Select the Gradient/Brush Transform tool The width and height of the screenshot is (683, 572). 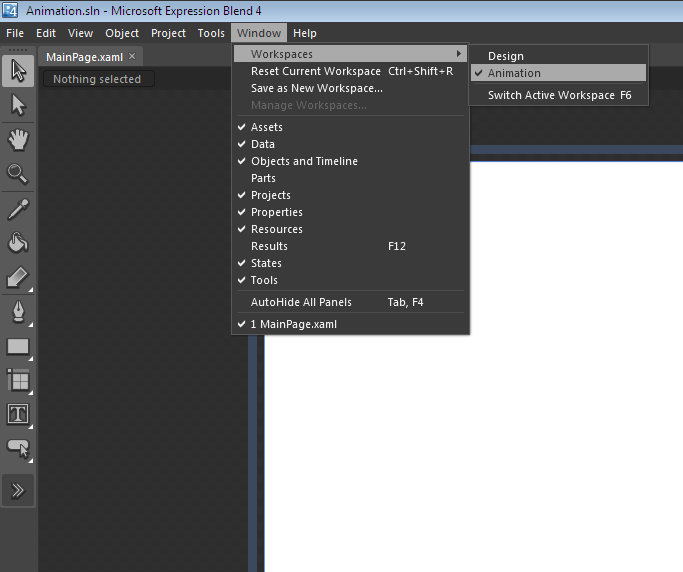tap(18, 278)
